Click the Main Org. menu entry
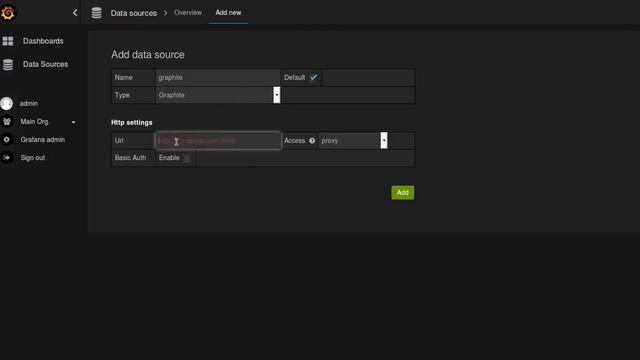Screen dimensions: 640x360 [x=34, y=122]
